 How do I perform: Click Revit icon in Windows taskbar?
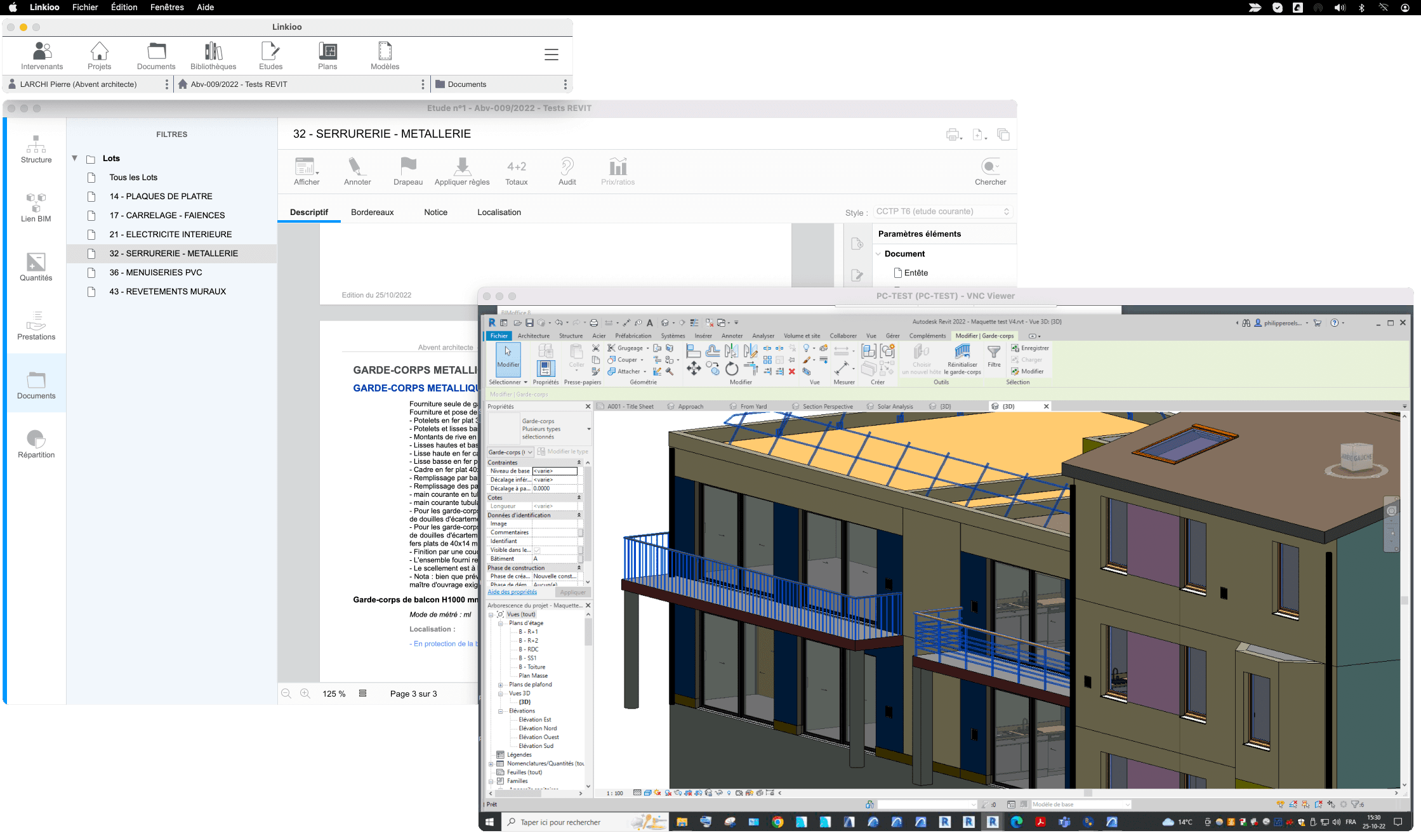993,822
